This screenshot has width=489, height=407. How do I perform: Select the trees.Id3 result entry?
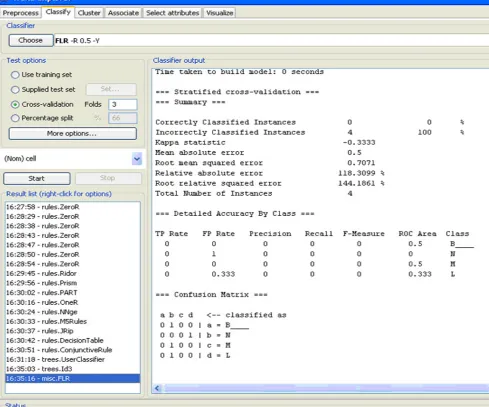(73, 369)
